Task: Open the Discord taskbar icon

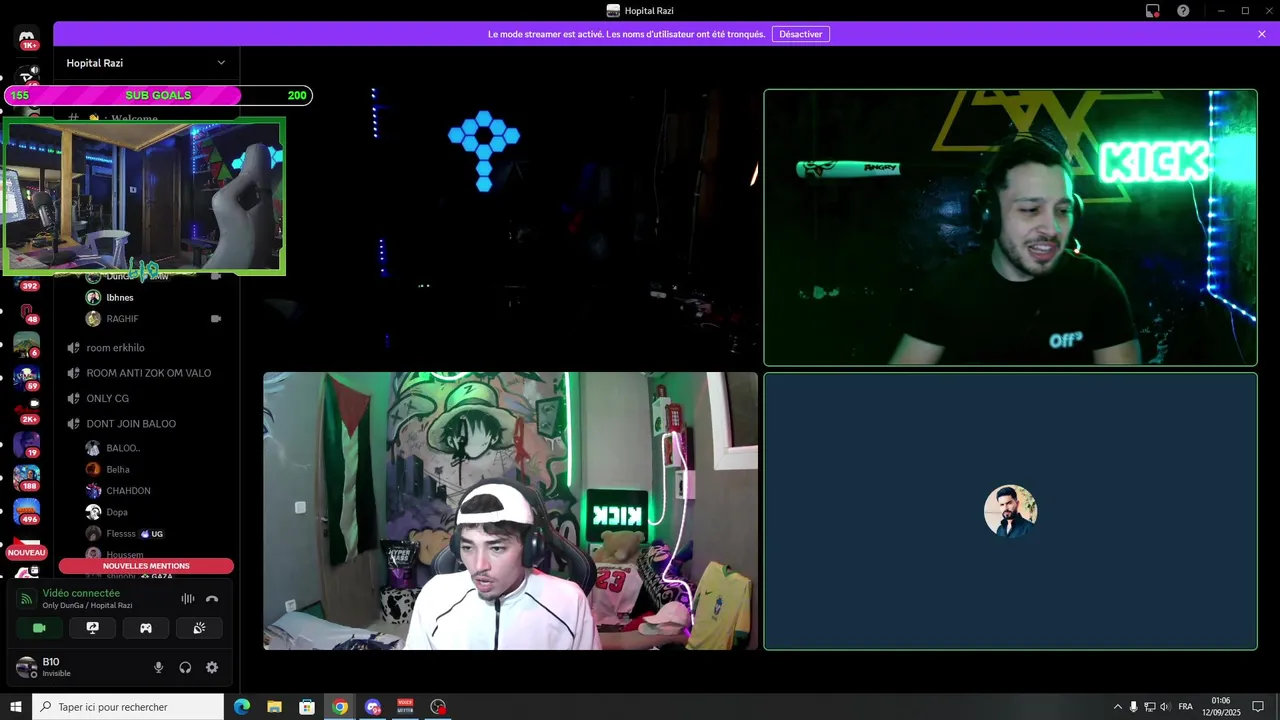Action: pos(373,707)
